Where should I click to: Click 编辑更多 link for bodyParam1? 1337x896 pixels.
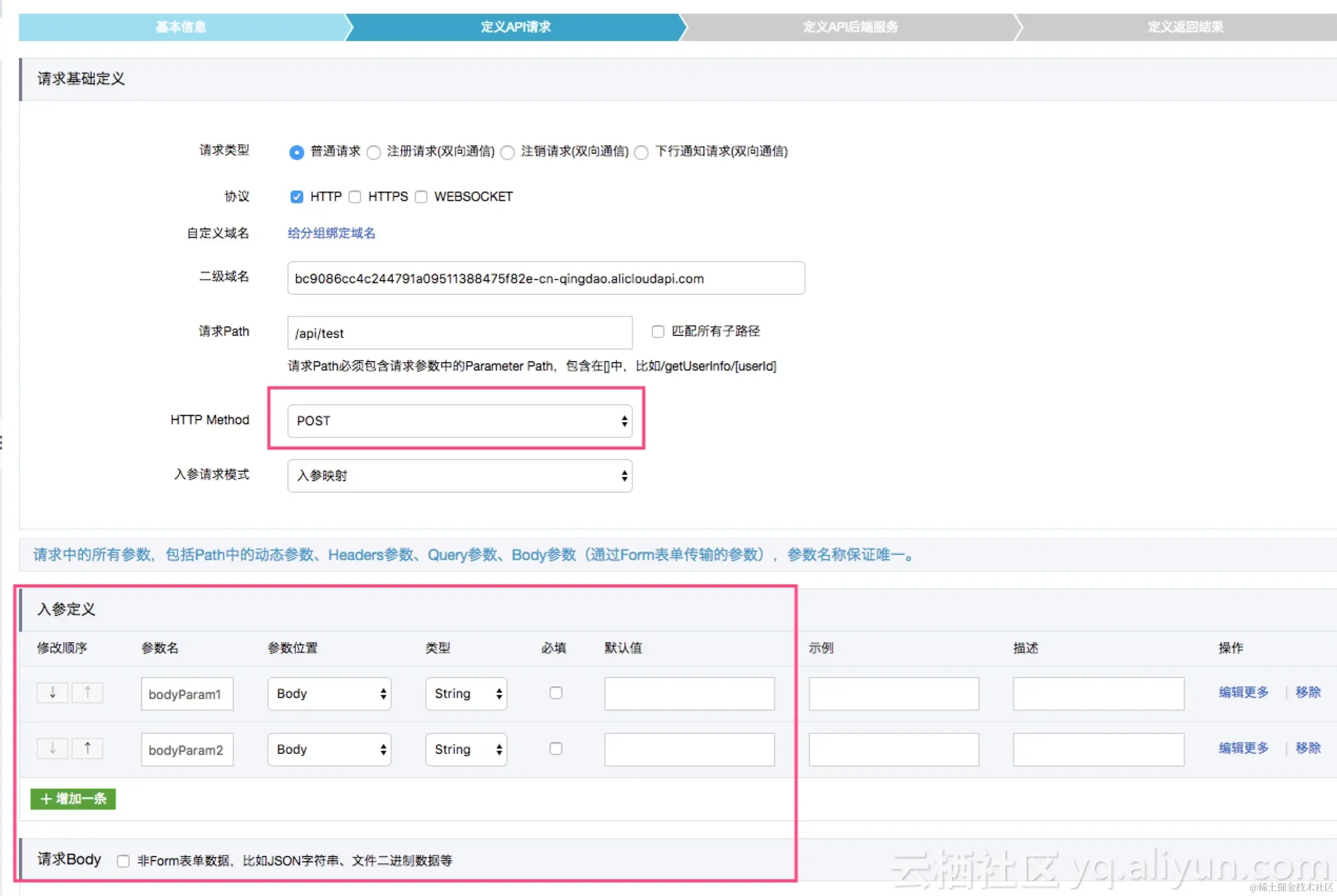tap(1243, 693)
